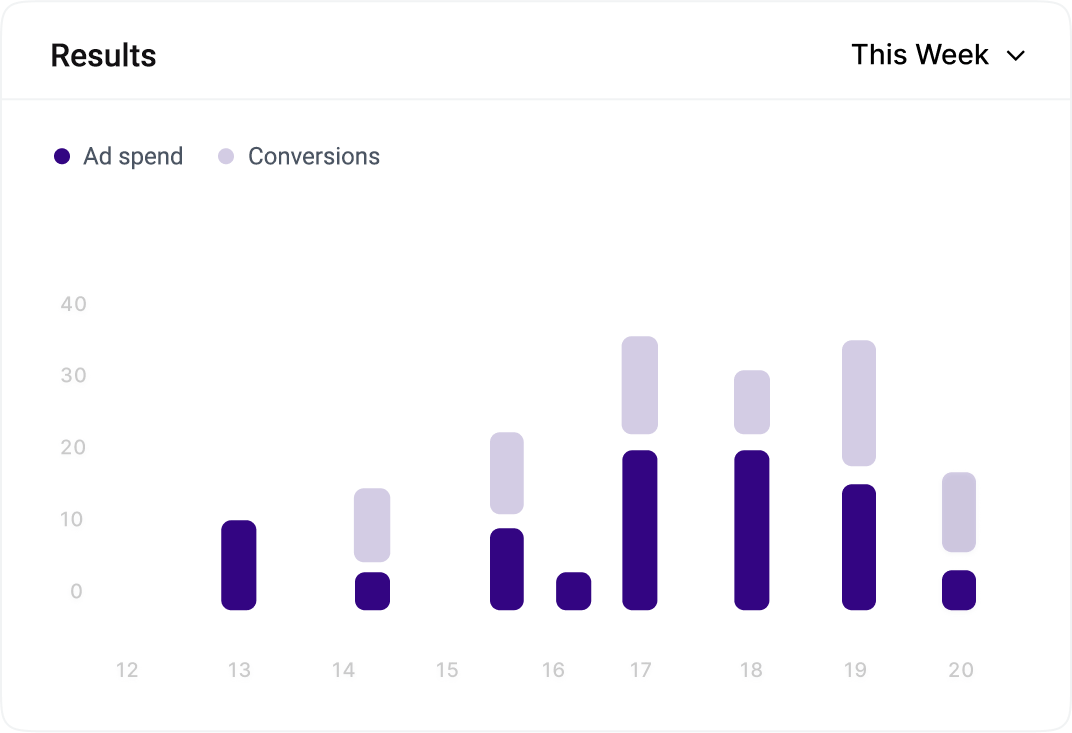Select the Conversions bar at day 19
The width and height of the screenshot is (1072, 733).
point(859,403)
